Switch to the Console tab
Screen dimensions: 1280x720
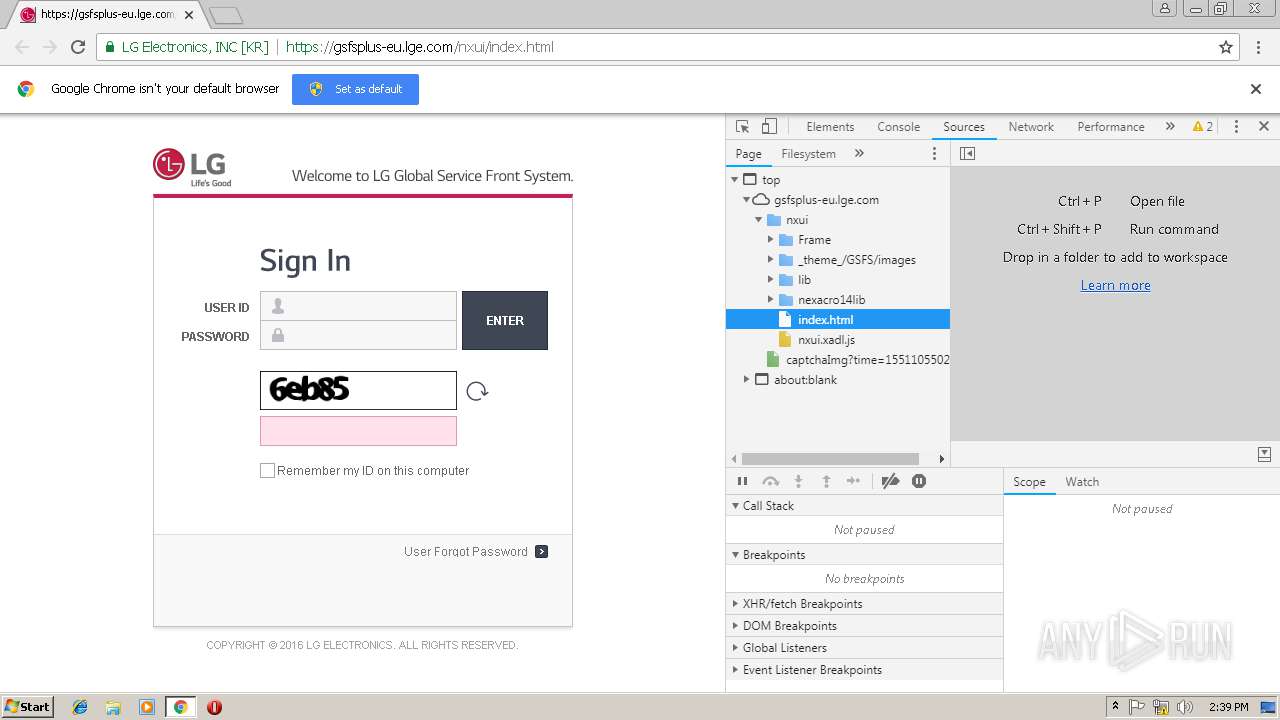click(898, 127)
